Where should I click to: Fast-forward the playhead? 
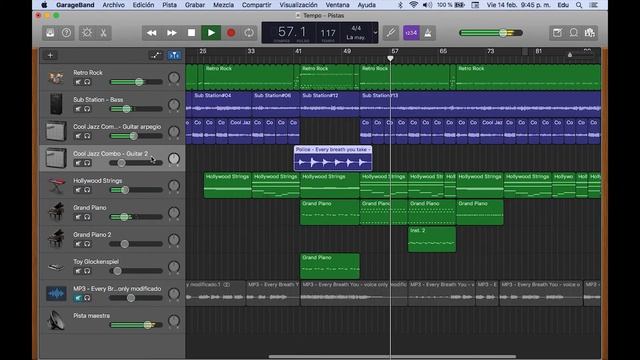coord(171,33)
